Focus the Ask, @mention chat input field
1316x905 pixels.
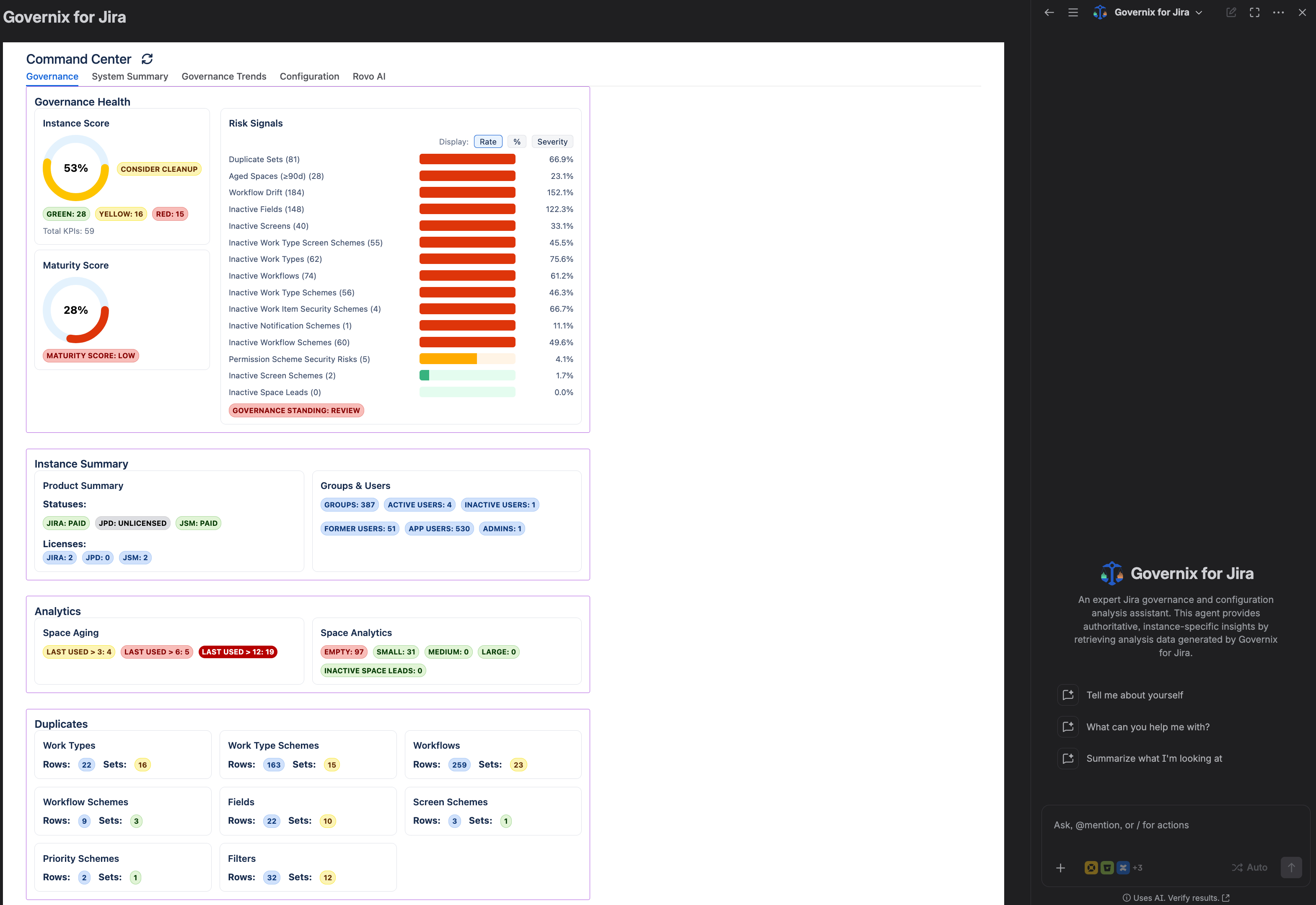[x=1175, y=825]
